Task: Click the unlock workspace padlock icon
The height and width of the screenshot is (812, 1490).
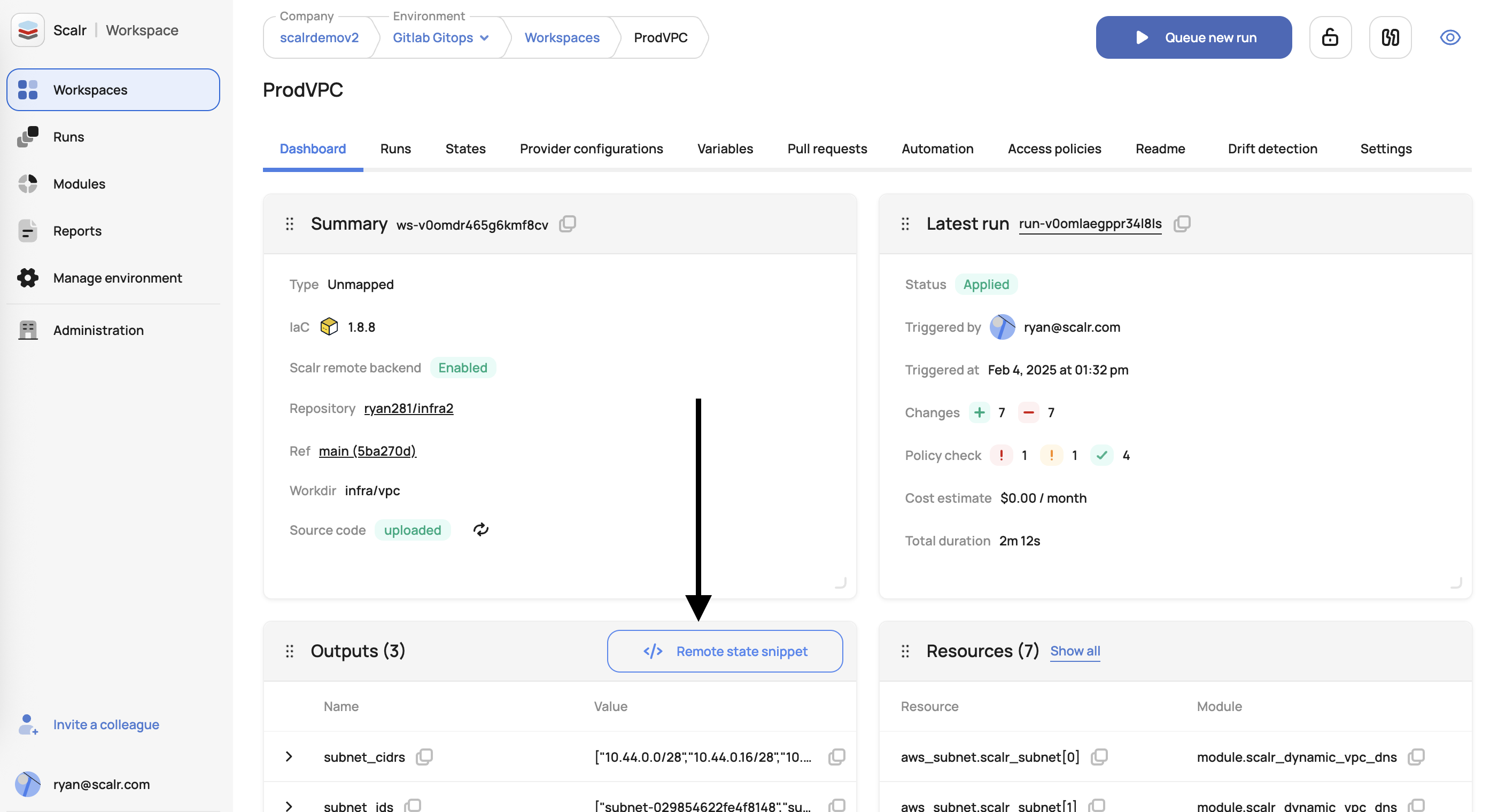Action: [1330, 37]
